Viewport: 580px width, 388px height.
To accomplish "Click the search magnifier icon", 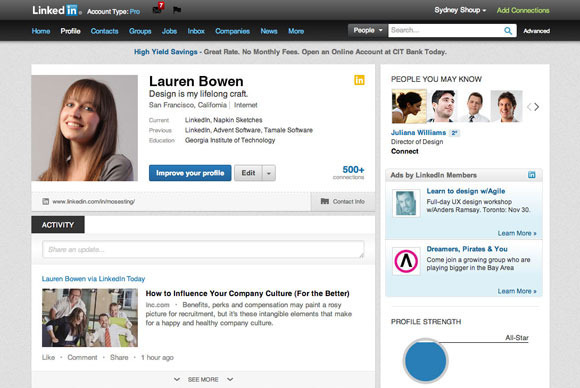I will [508, 31].
